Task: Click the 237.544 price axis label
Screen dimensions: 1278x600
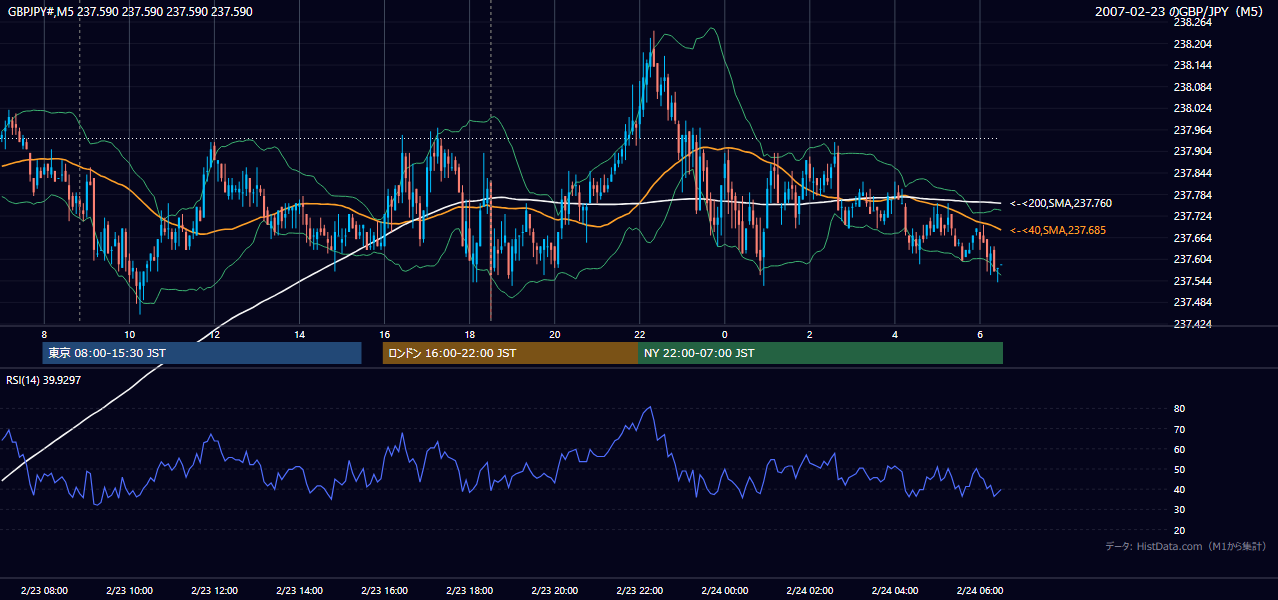Action: (x=1194, y=281)
